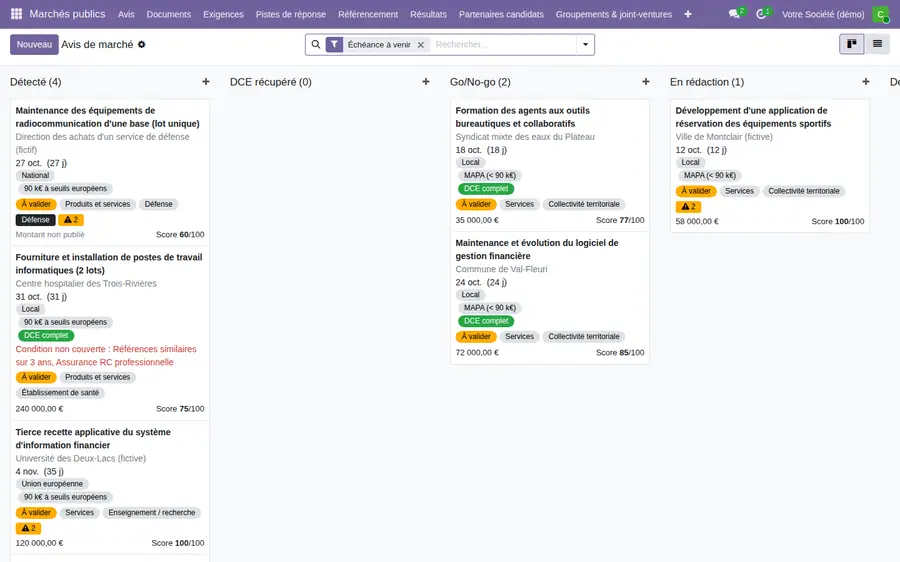Click the Ville de Montclair (fictive) text

pos(724,137)
